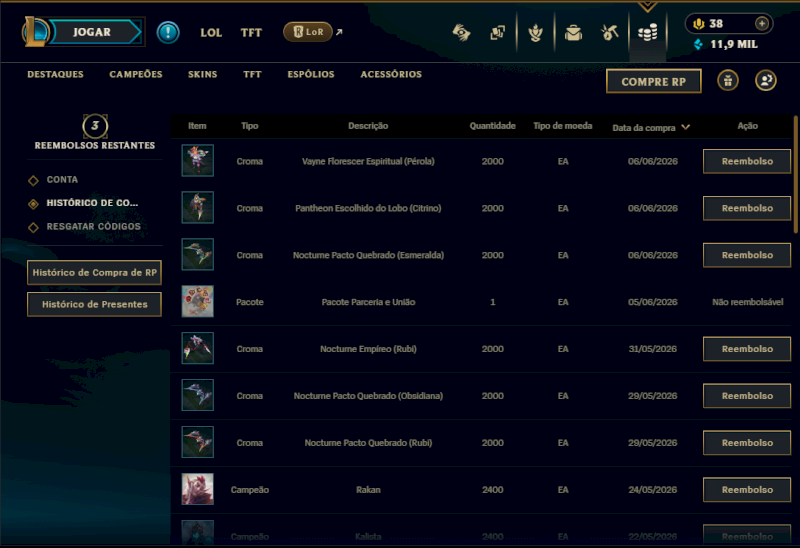Refund Nocturne Pacto Quebrado (Rubi)
Image resolution: width=800 pixels, height=548 pixels.
point(747,443)
